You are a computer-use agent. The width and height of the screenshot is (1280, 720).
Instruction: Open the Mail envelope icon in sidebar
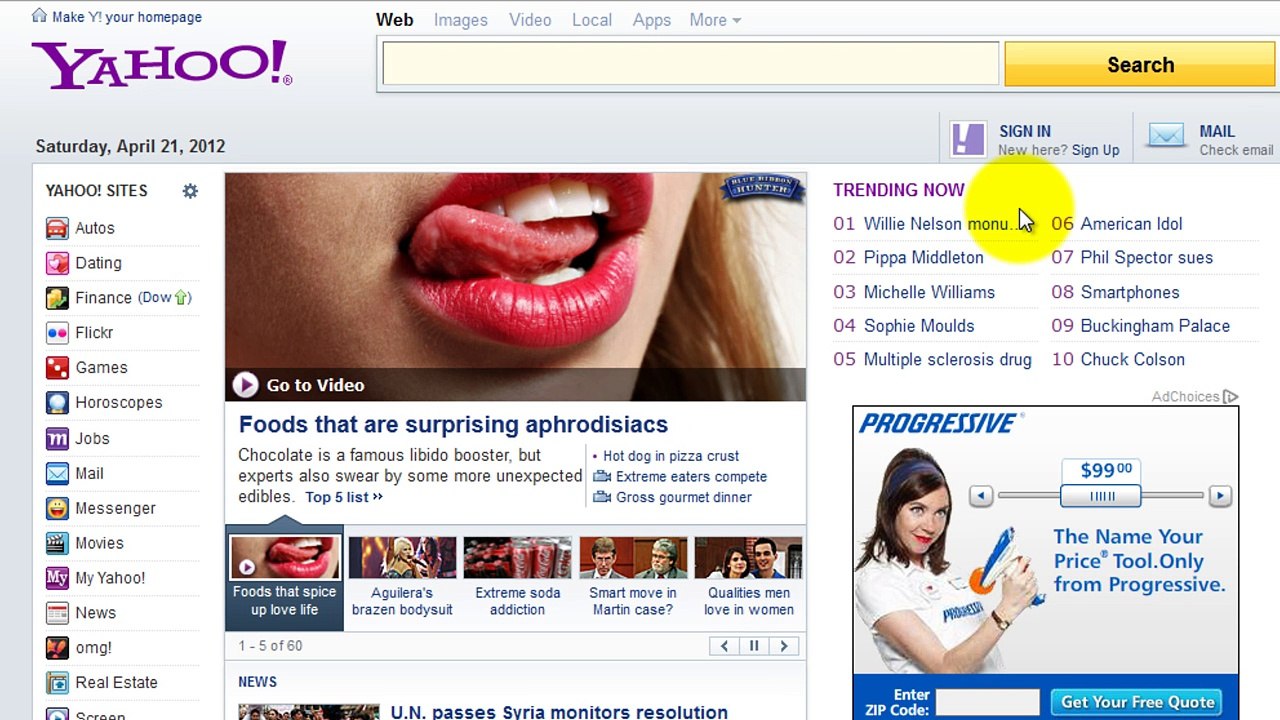57,473
